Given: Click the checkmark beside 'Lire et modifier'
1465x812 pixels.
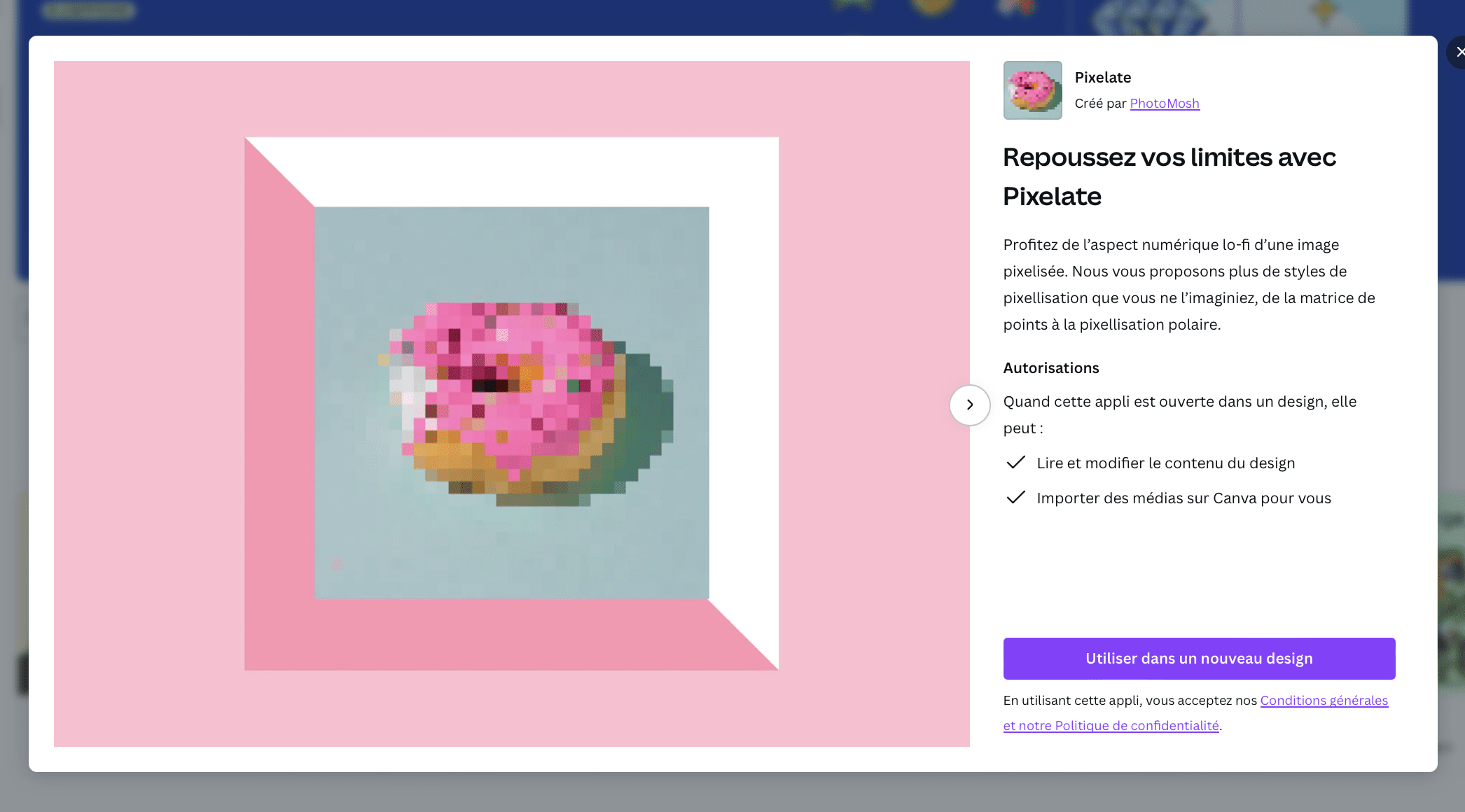Looking at the screenshot, I should 1016,462.
